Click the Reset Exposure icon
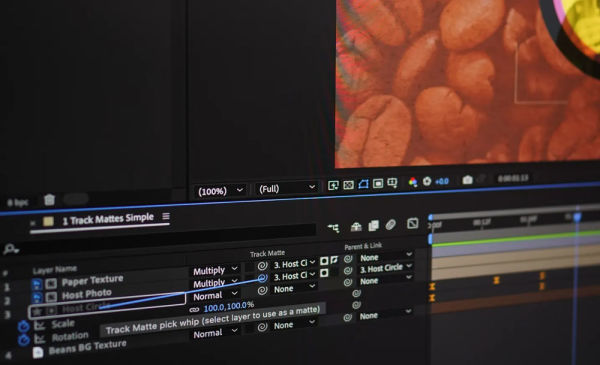Screen dimensions: 600x365 click(427, 181)
